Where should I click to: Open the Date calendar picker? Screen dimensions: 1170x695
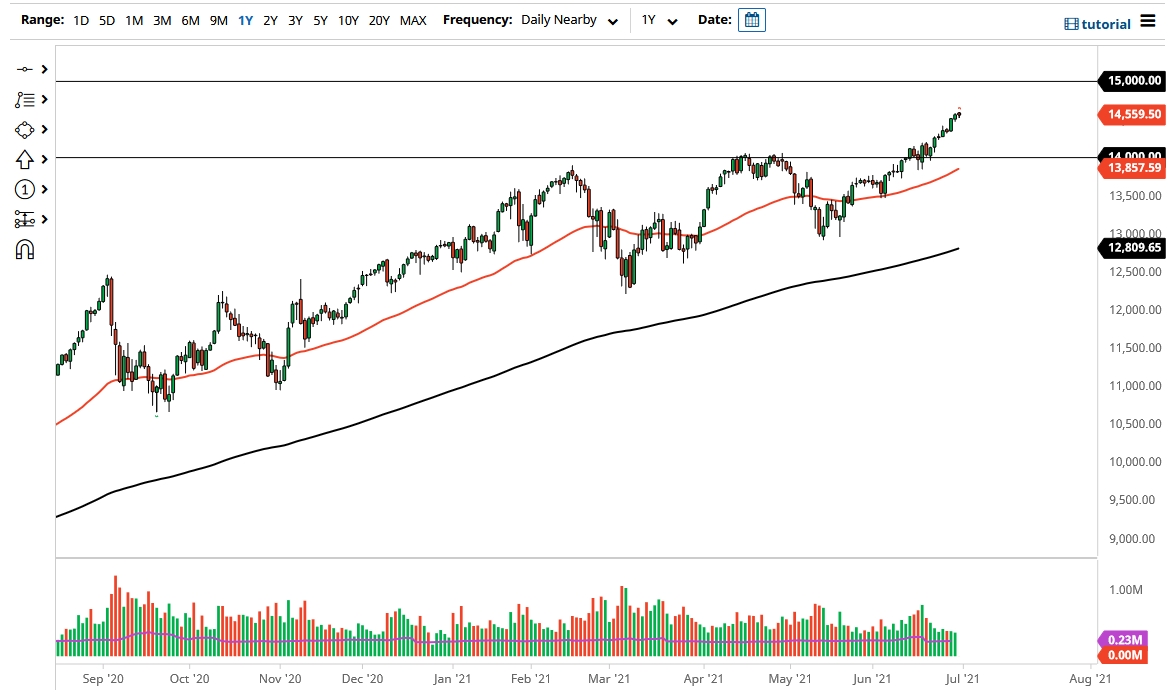tap(751, 19)
